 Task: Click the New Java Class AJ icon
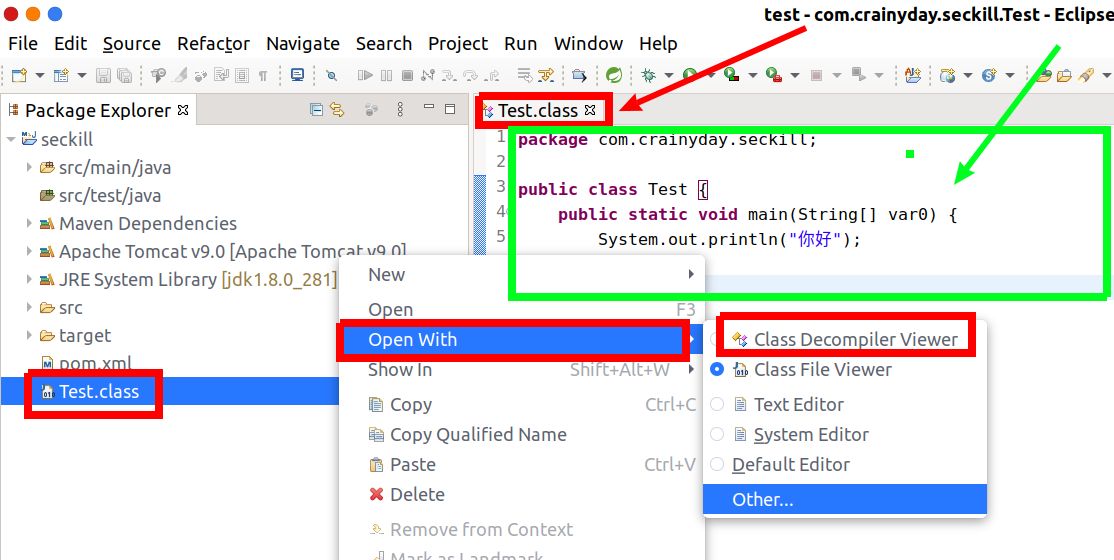click(913, 75)
